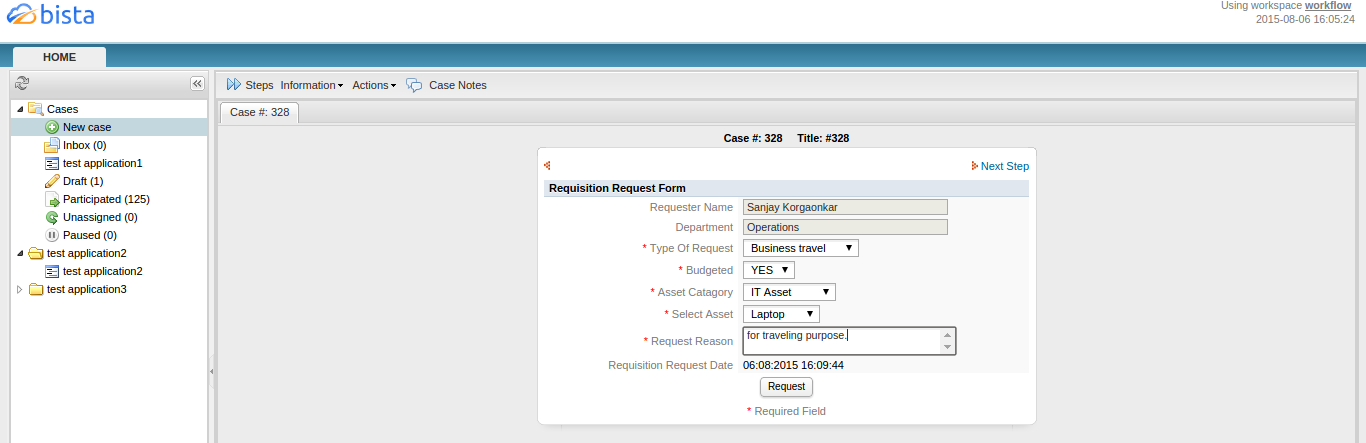Open the Information menu
The width and height of the screenshot is (1366, 443).
[311, 85]
